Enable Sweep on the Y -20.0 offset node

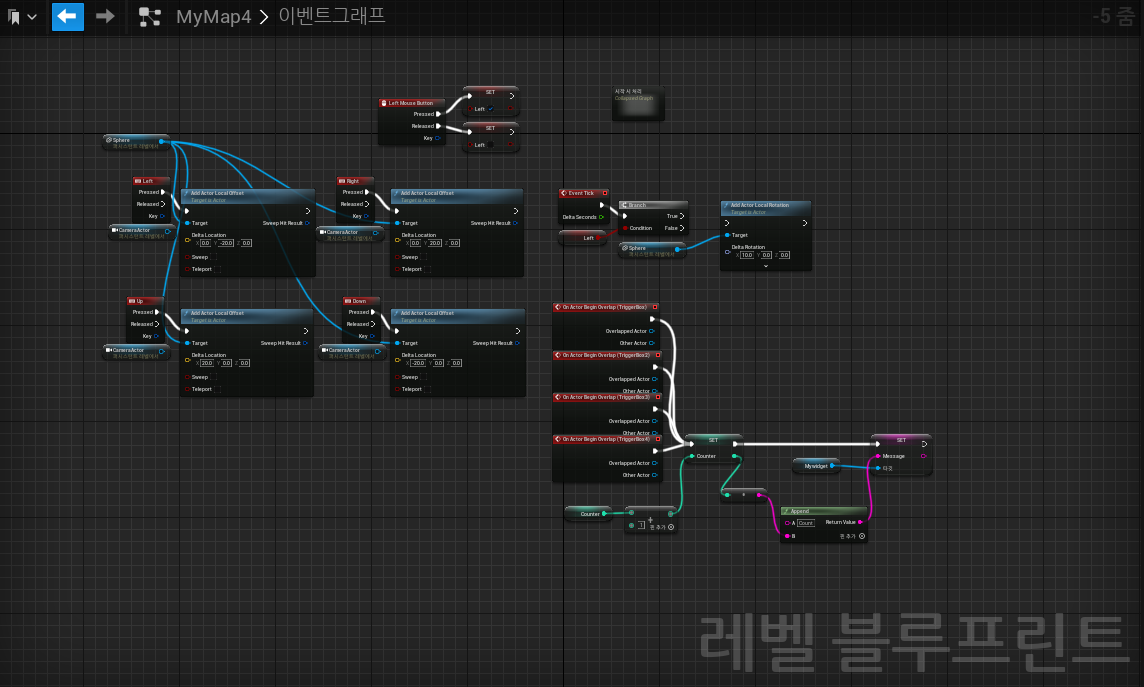(x=214, y=257)
